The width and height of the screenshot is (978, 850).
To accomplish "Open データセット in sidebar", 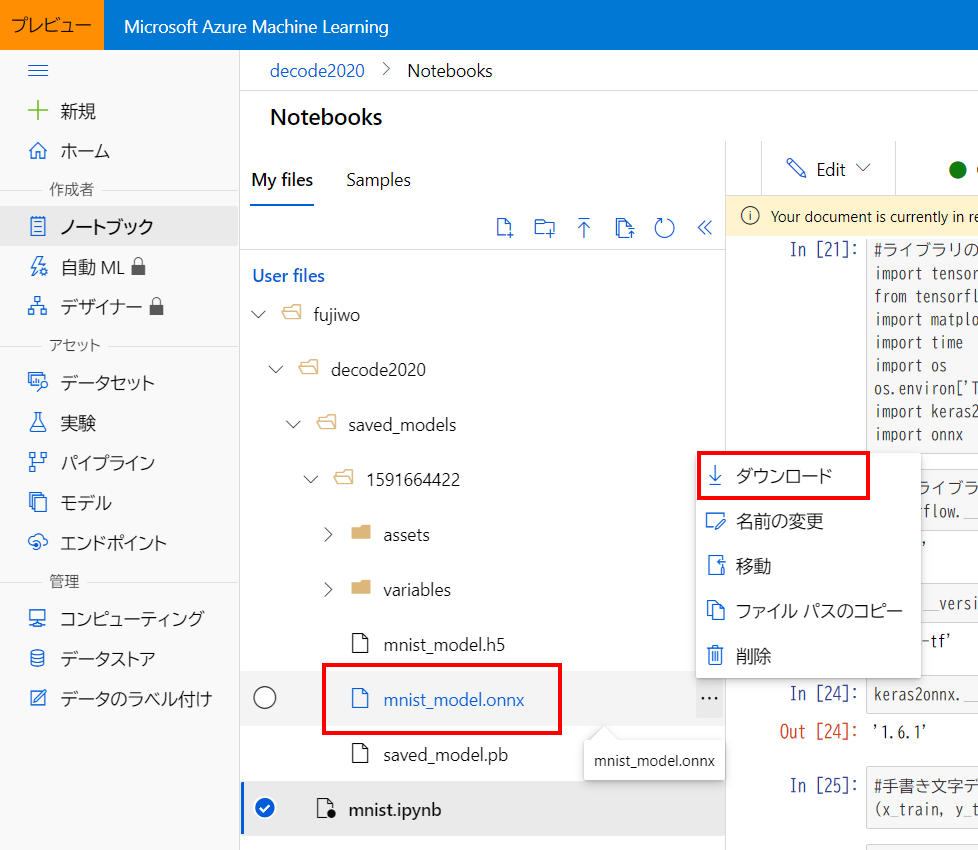I will pos(91,382).
